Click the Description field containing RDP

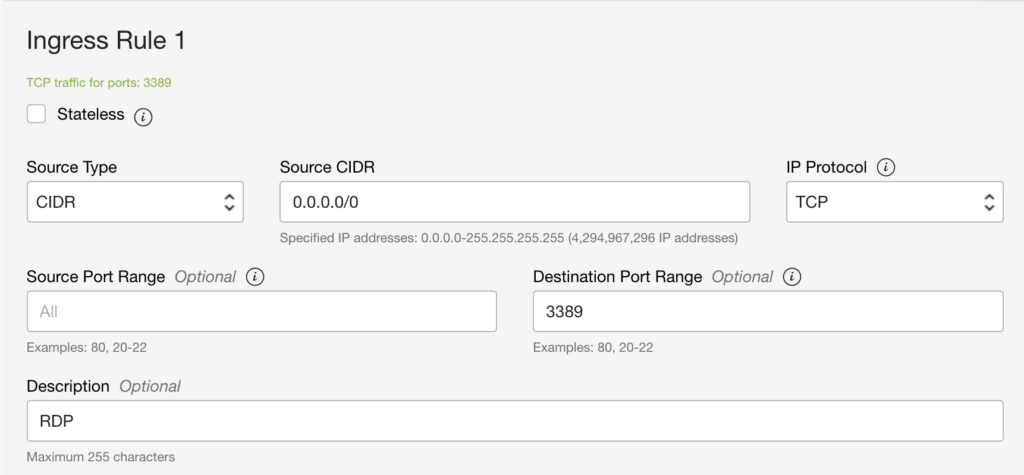514,421
